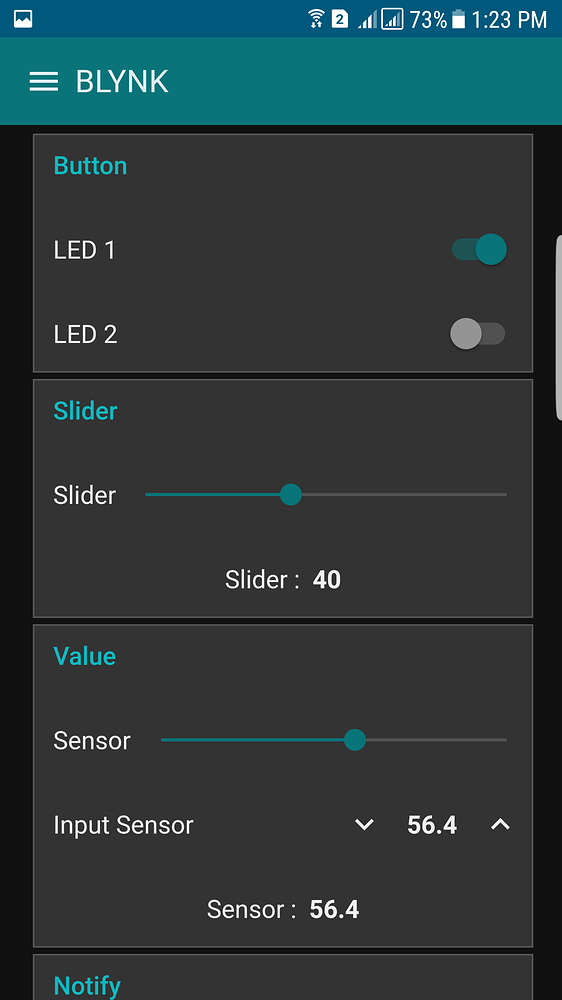Turn on the LED 2 switch
This screenshot has height=1000, width=562.
478,334
